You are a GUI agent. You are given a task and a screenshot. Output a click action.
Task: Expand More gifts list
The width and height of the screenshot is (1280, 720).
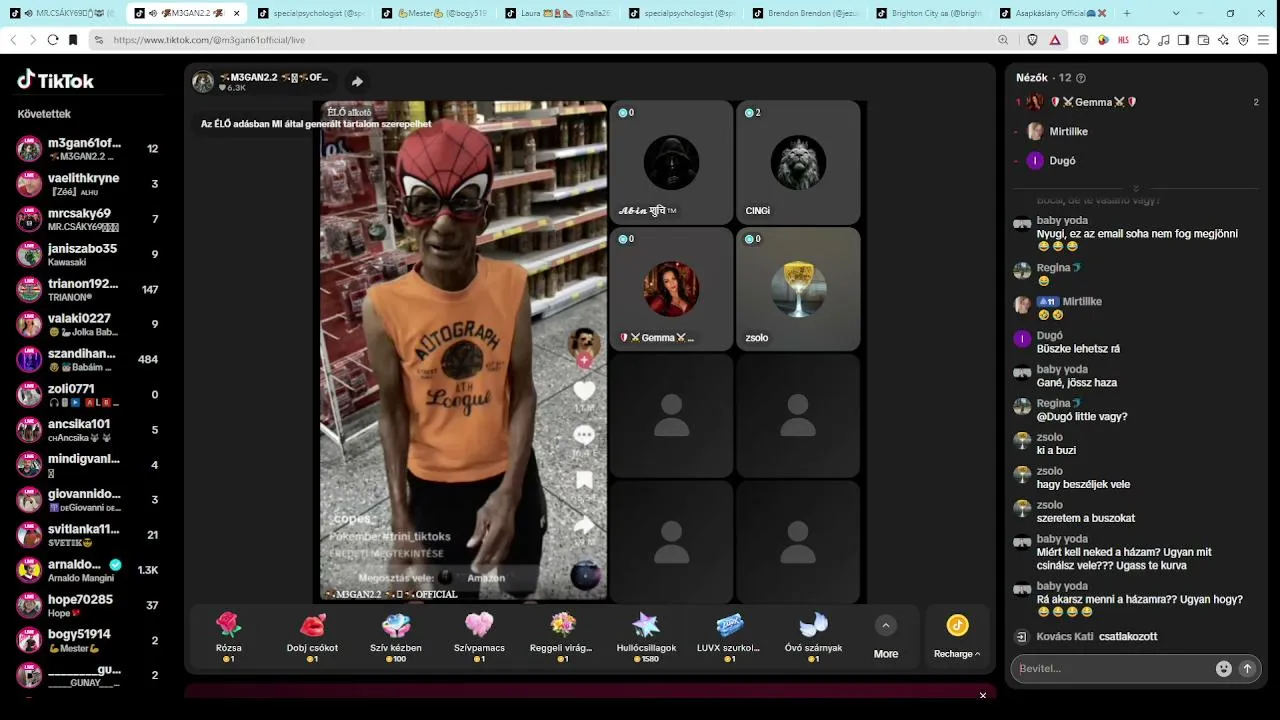(x=885, y=637)
